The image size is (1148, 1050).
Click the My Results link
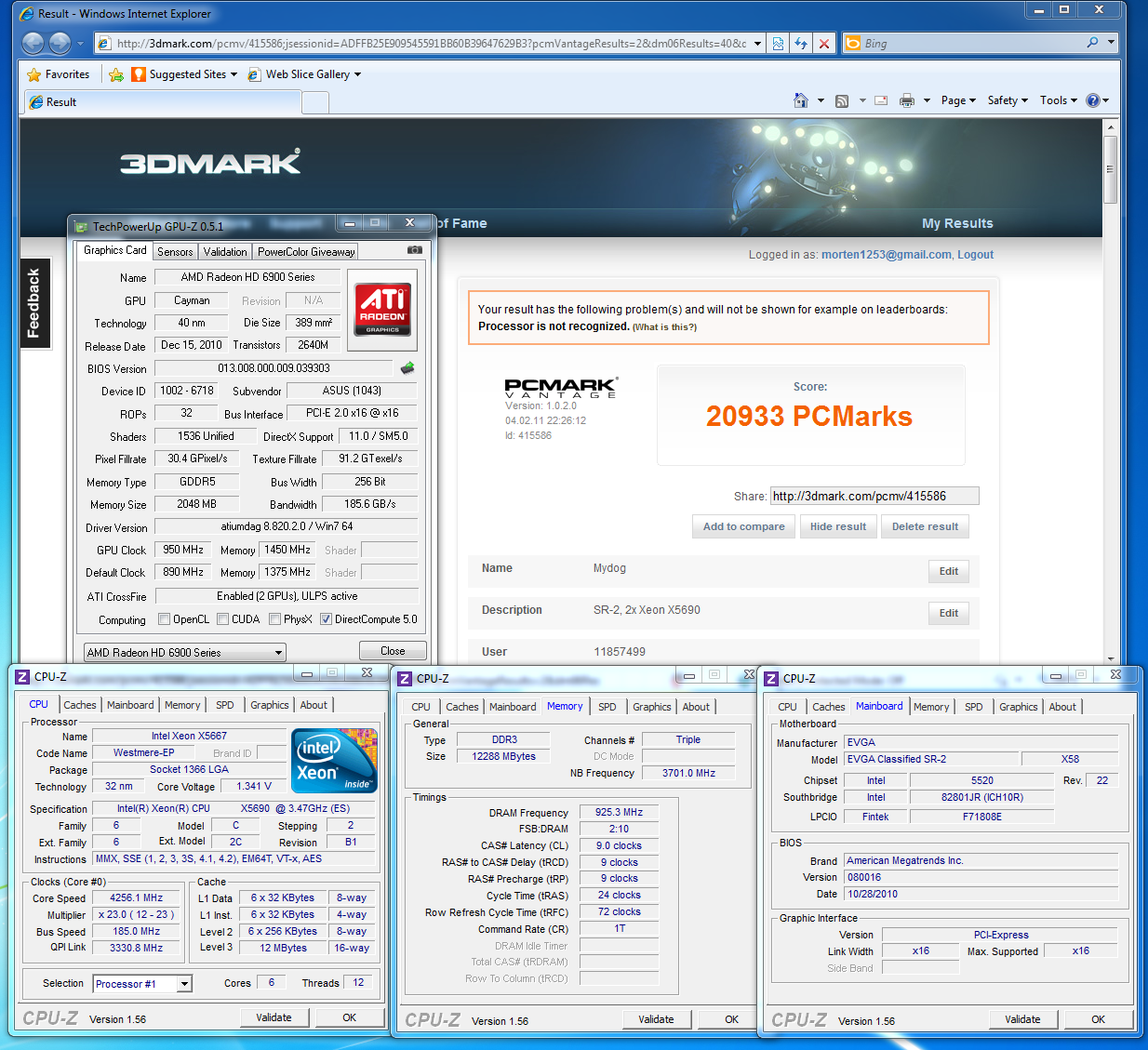click(x=957, y=223)
